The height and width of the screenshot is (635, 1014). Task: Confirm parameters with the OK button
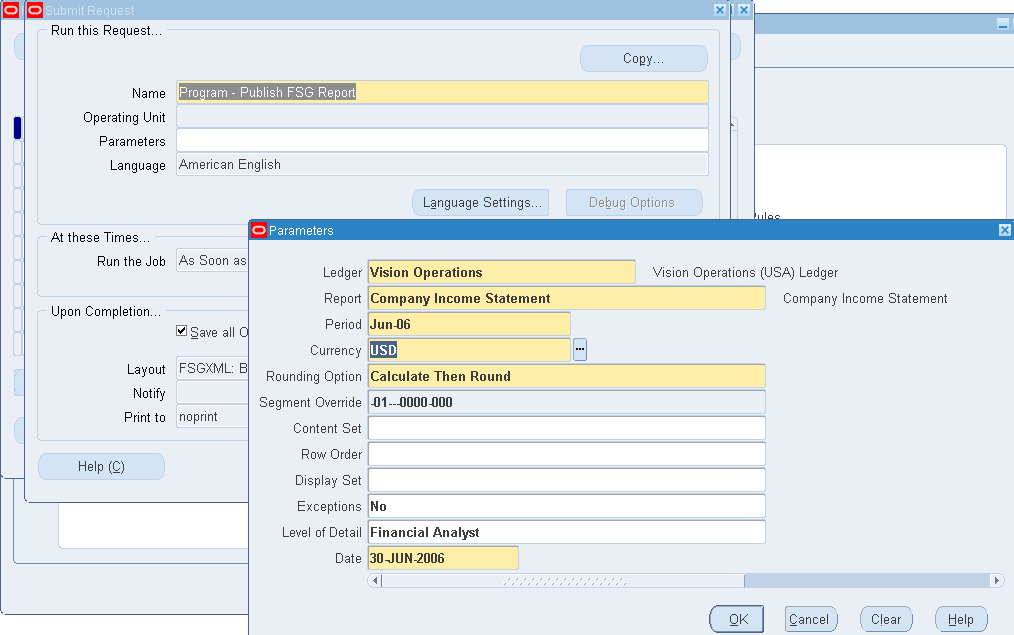click(x=736, y=618)
